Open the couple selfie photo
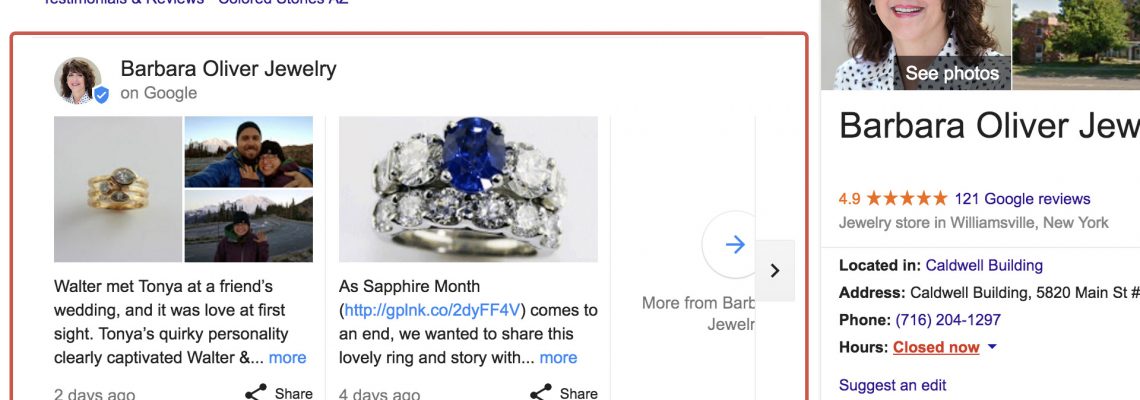The width and height of the screenshot is (1140, 400). [x=249, y=152]
